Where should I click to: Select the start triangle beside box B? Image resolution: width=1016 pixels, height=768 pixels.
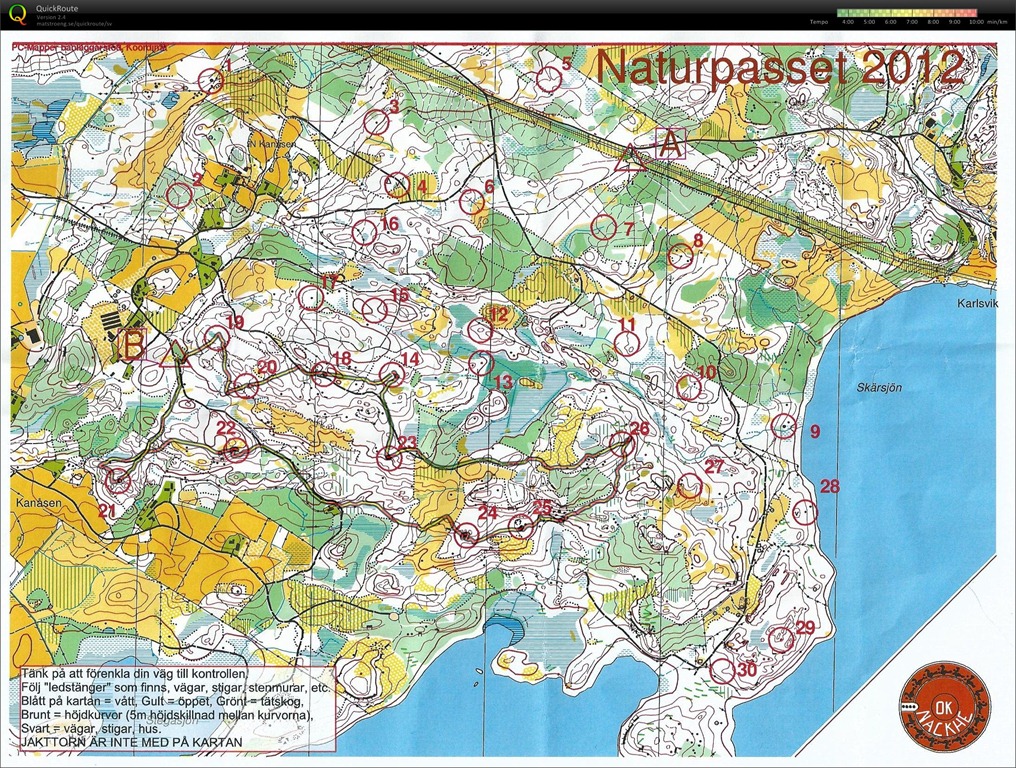(x=180, y=351)
